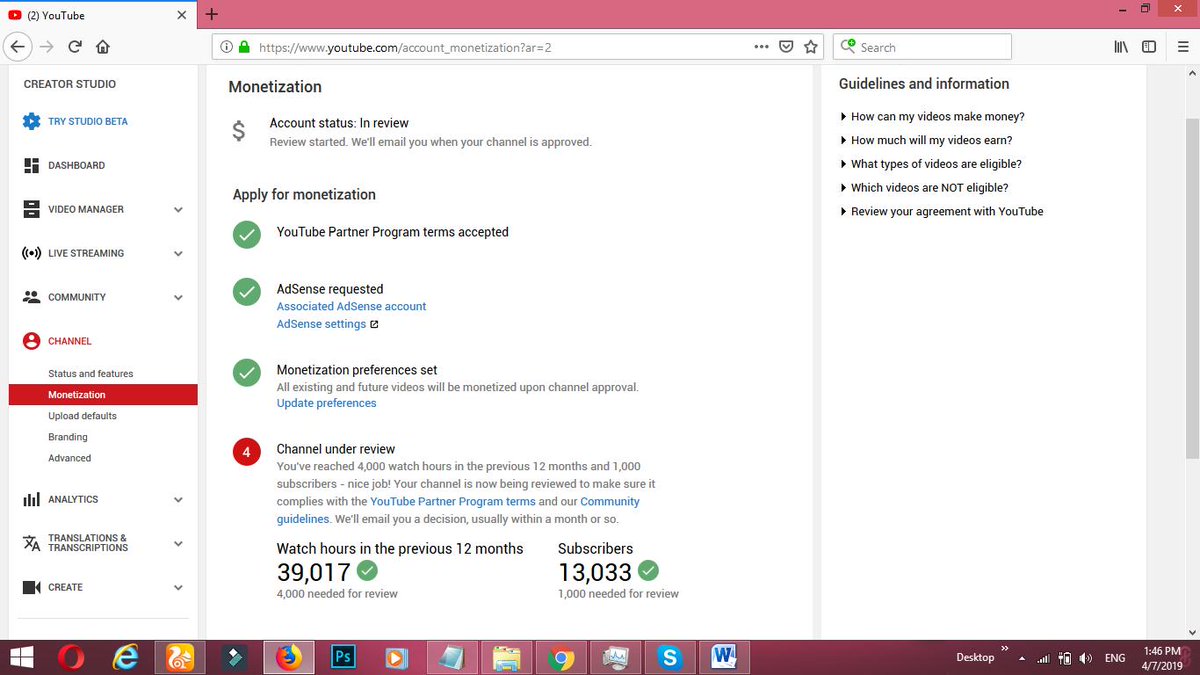Screen dimensions: 1200x675
Task: Click the subscribers count 13,033
Action: point(595,572)
